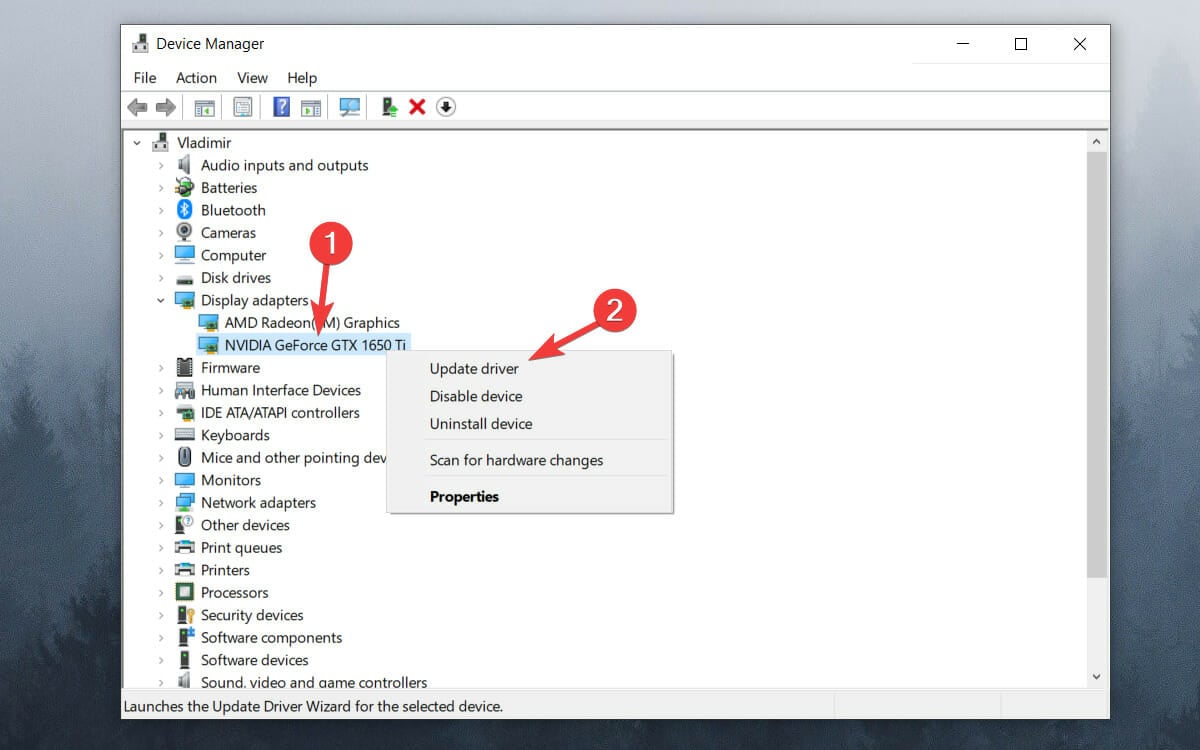The image size is (1200, 750).
Task: Toggle the action pane toolbar icon
Action: point(311,107)
